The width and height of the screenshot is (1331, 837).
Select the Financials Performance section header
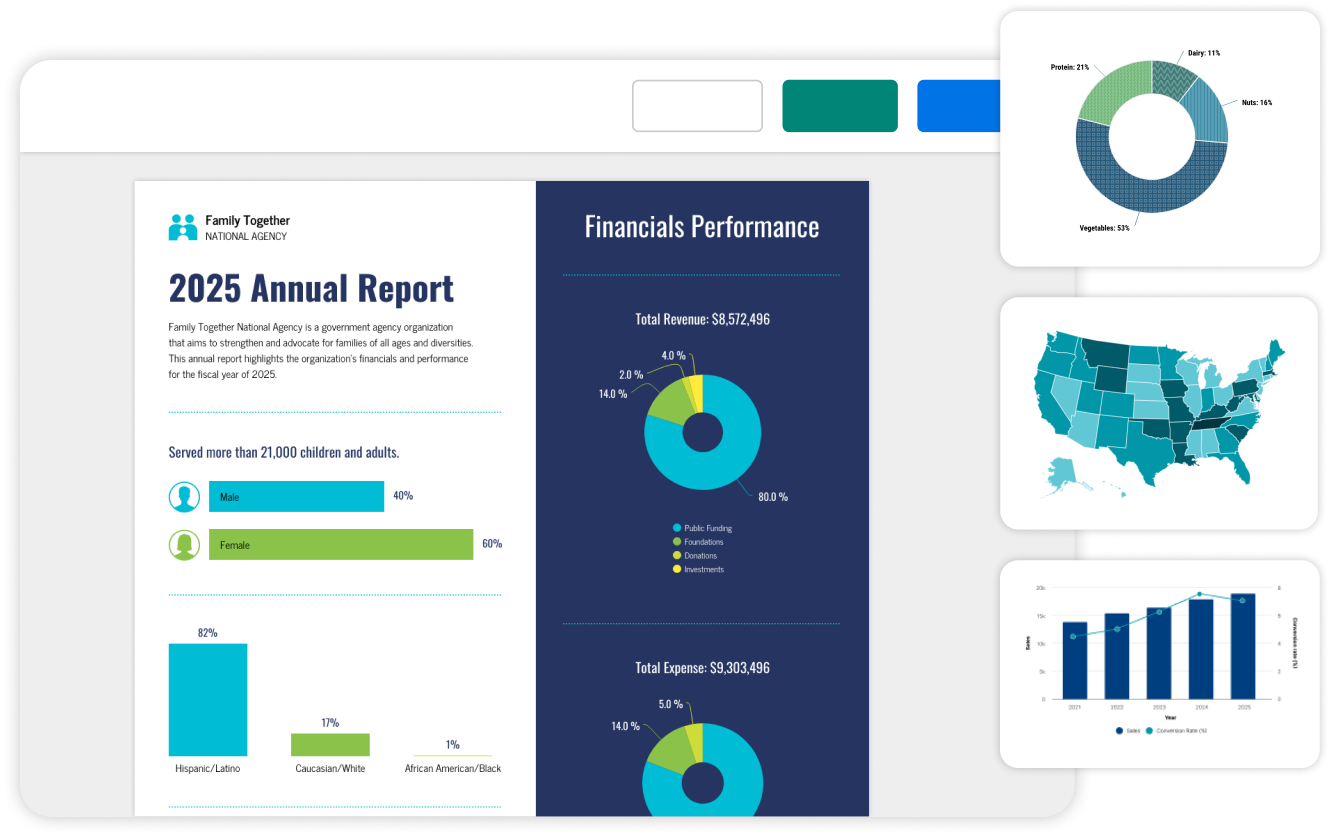point(702,226)
